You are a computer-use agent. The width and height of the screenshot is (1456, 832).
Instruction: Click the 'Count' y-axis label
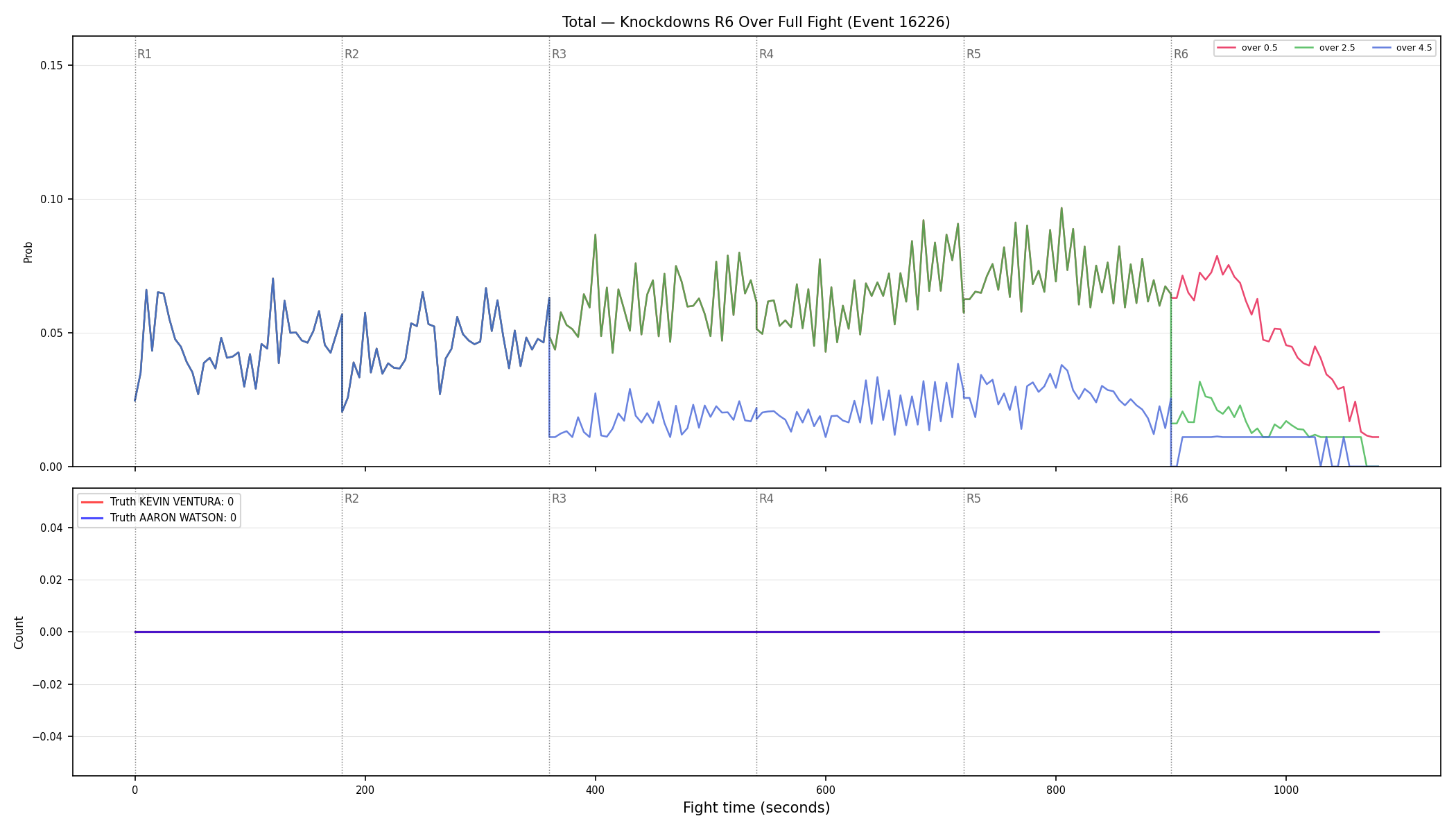pos(19,632)
